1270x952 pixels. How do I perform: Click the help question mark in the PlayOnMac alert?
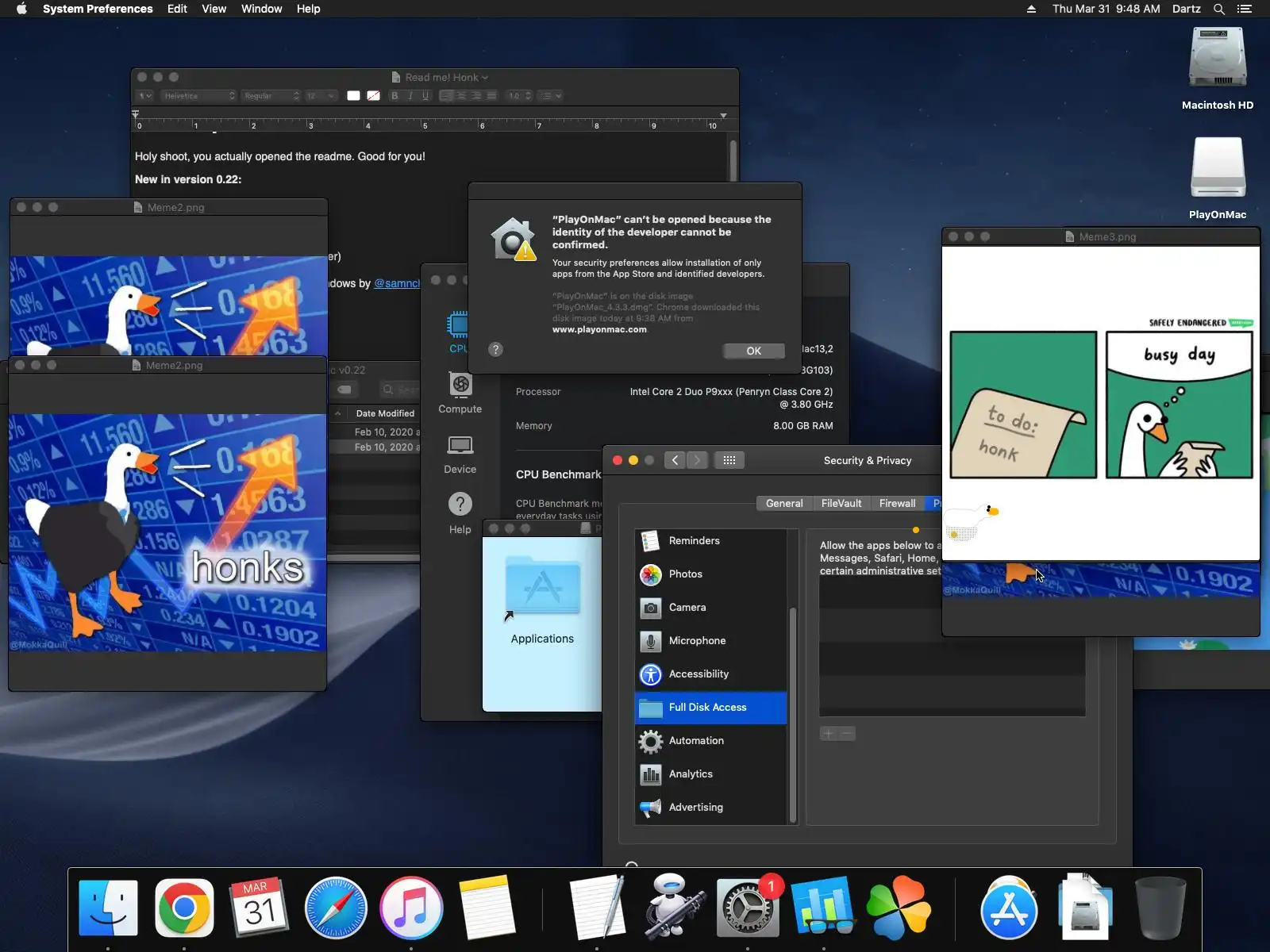point(495,349)
